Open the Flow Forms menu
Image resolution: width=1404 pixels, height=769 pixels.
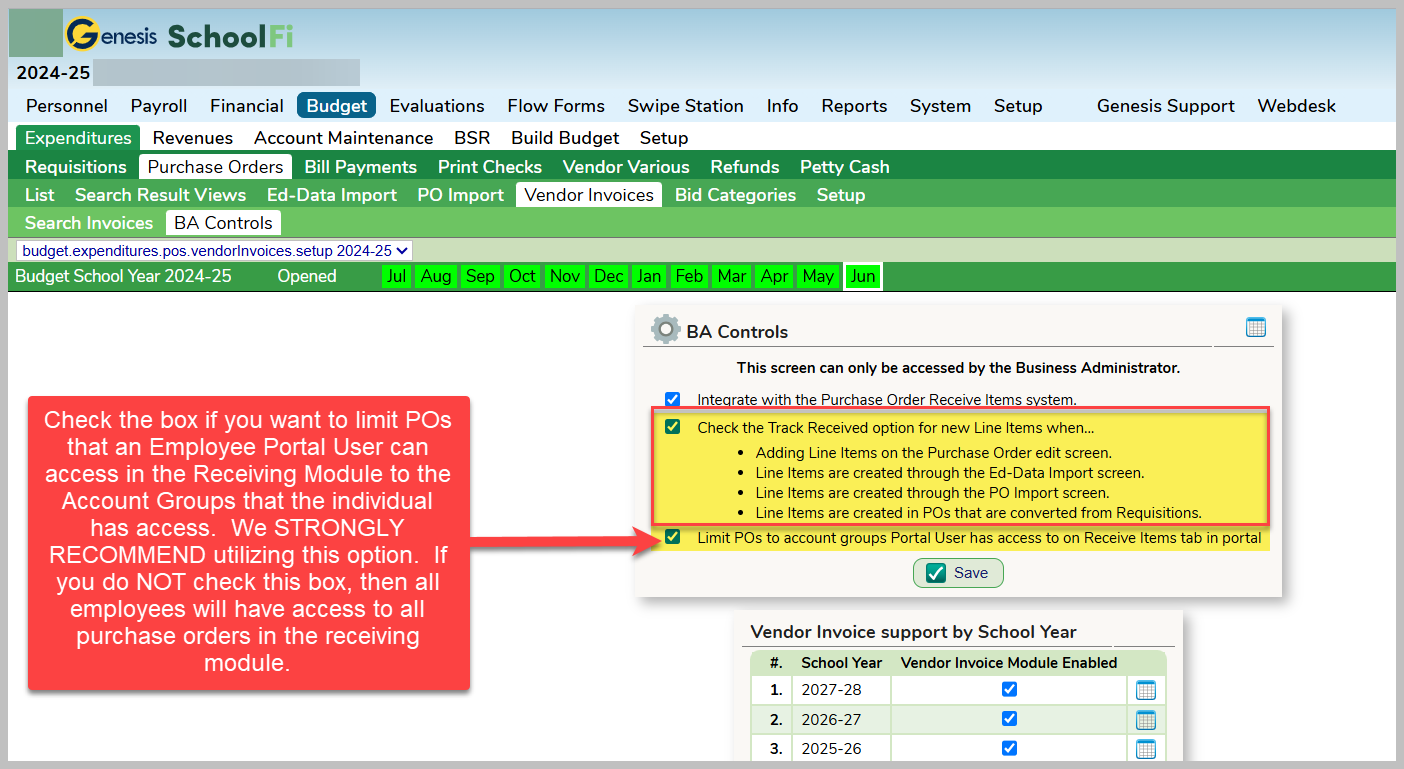click(x=556, y=106)
